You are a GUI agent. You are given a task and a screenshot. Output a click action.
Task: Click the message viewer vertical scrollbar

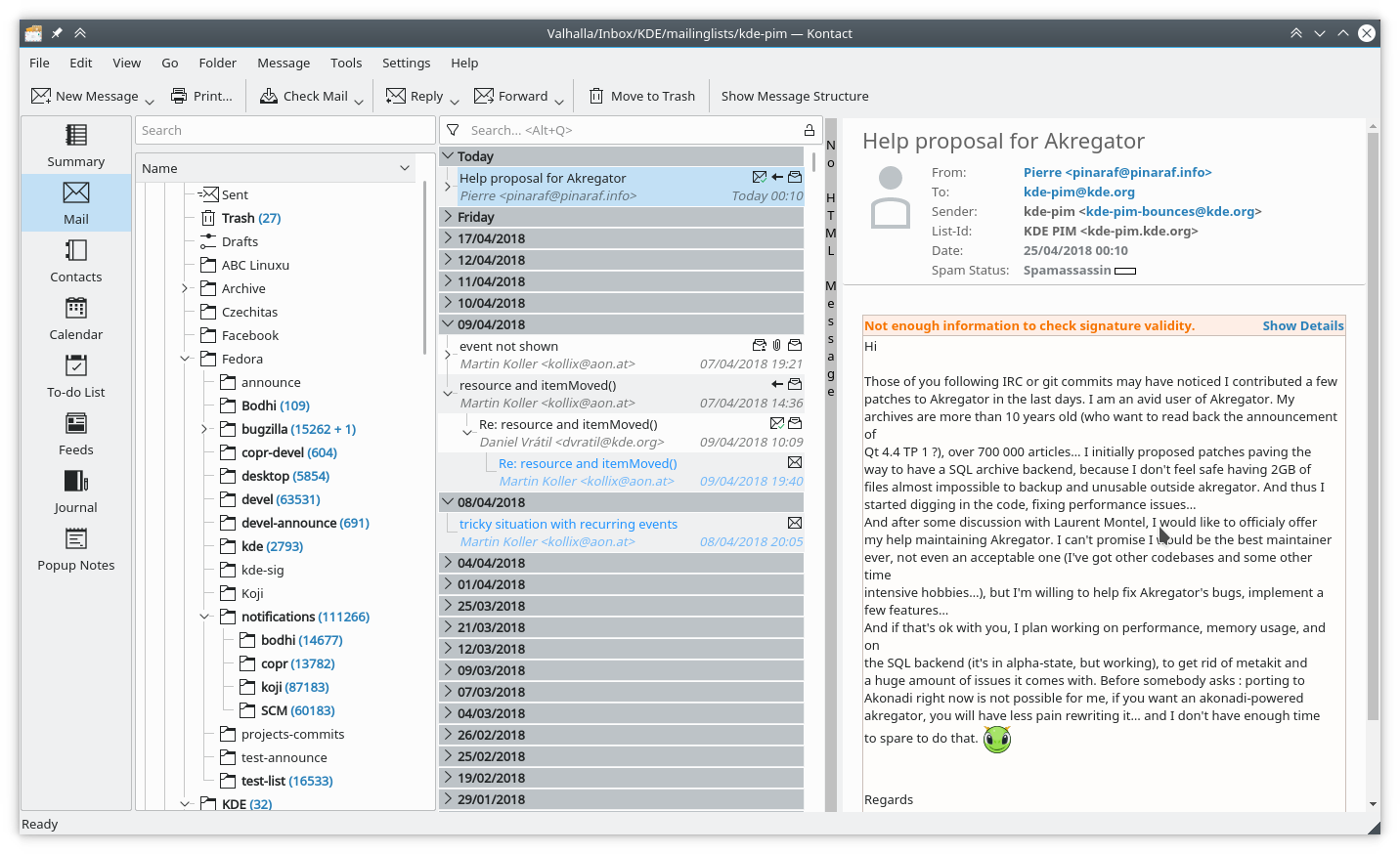(1373, 427)
